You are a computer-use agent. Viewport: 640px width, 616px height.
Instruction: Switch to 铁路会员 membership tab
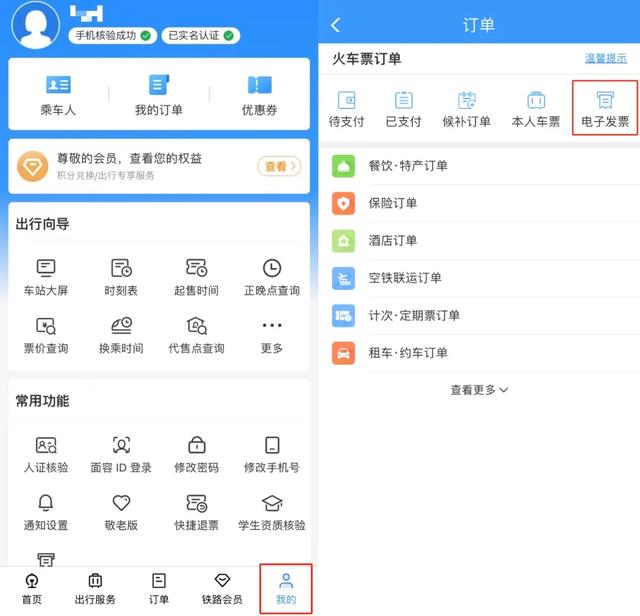pos(222,589)
